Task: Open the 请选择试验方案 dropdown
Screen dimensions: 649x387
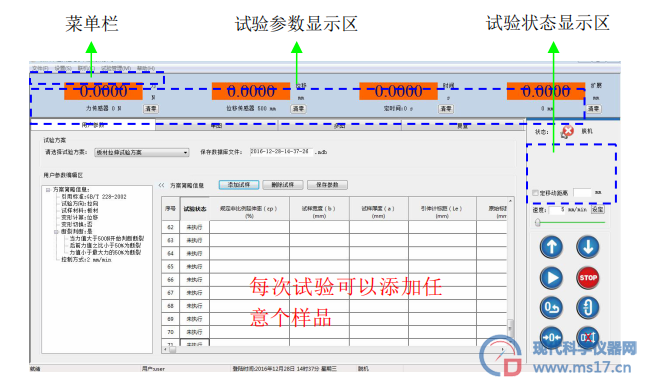Action: (142, 153)
